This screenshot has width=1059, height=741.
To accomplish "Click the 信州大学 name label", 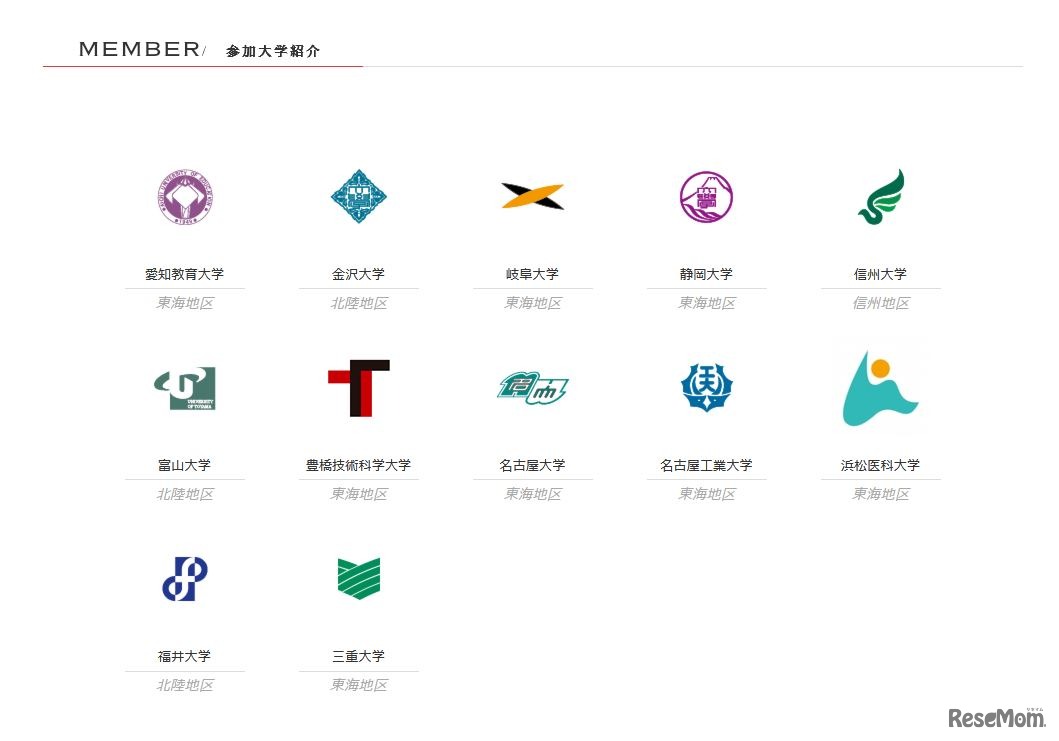I will [880, 273].
